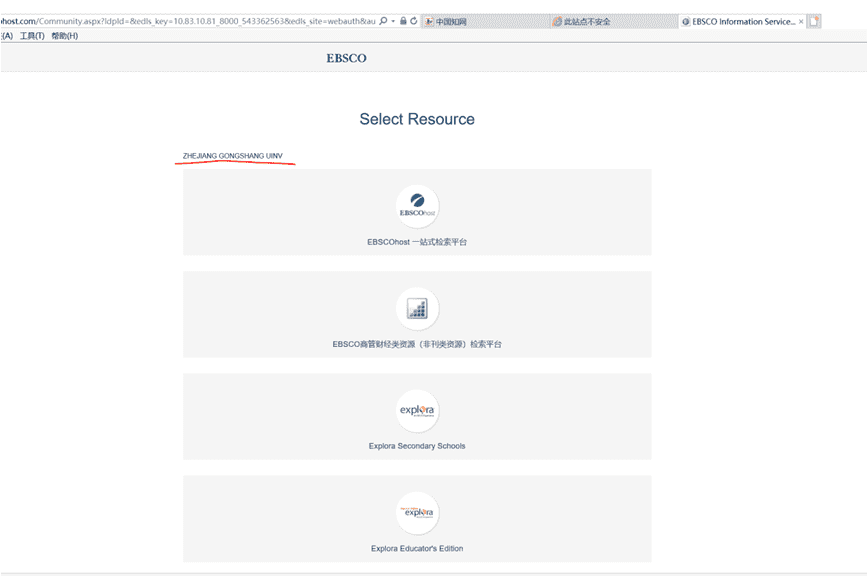868x577 pixels.
Task: Click the search magnifier in address bar
Action: tap(383, 21)
